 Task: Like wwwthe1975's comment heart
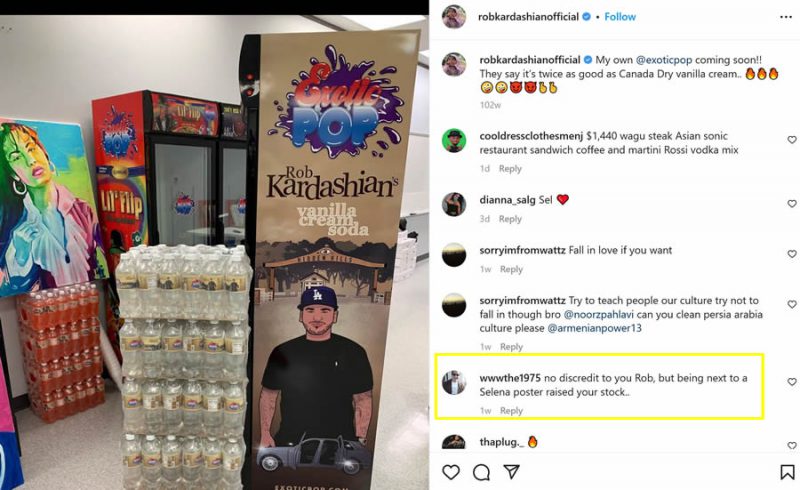pyautogui.click(x=792, y=381)
